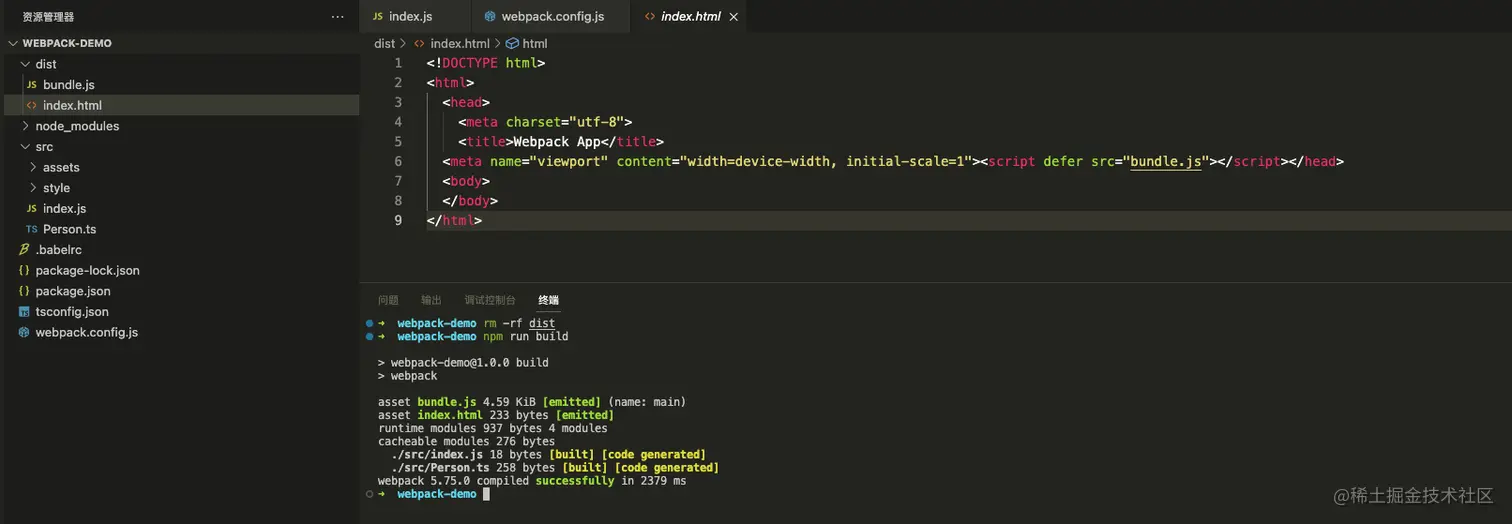This screenshot has height=524, width=1512.
Task: Click the Webpack App title text
Action: coord(557,142)
